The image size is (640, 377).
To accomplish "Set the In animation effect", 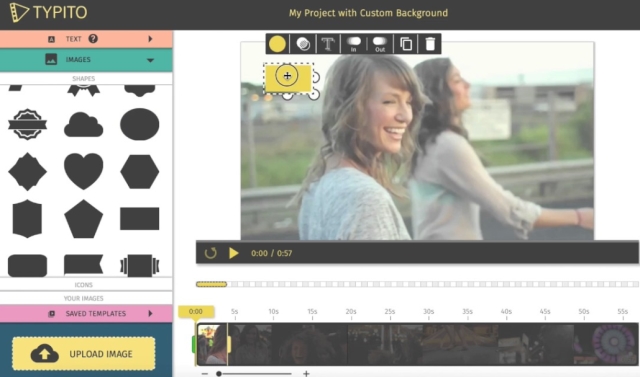I will point(353,44).
